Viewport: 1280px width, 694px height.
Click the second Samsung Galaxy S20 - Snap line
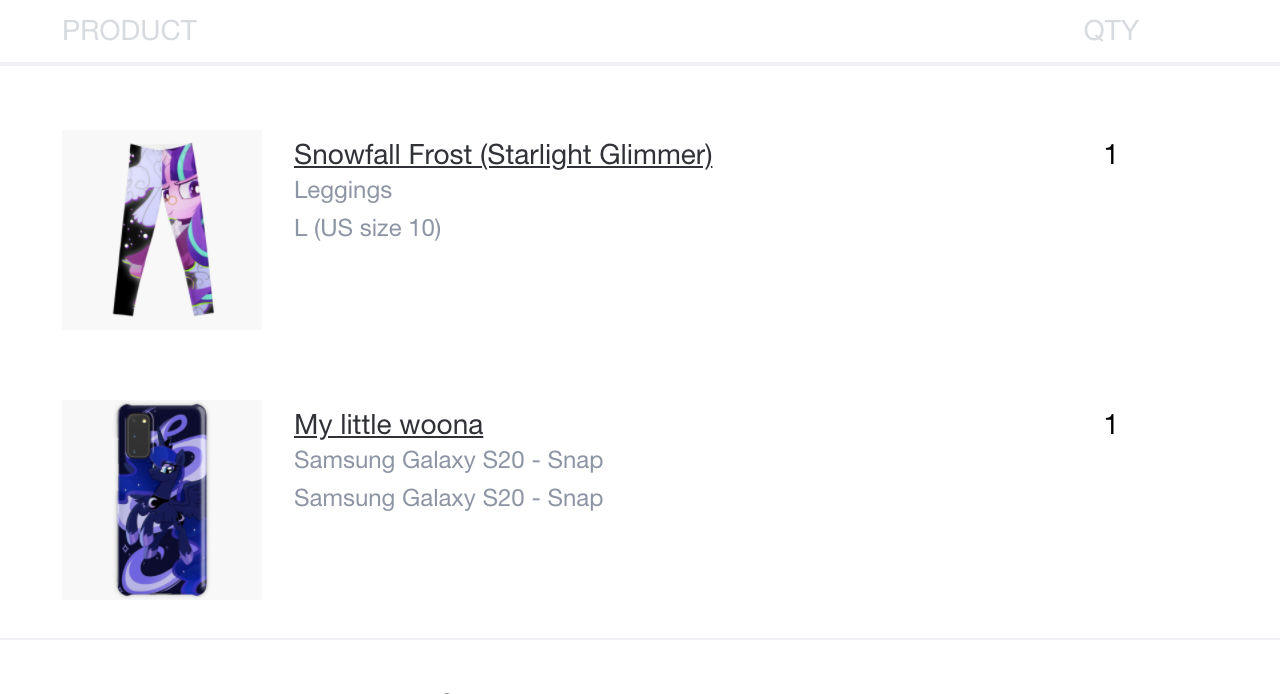coord(448,498)
